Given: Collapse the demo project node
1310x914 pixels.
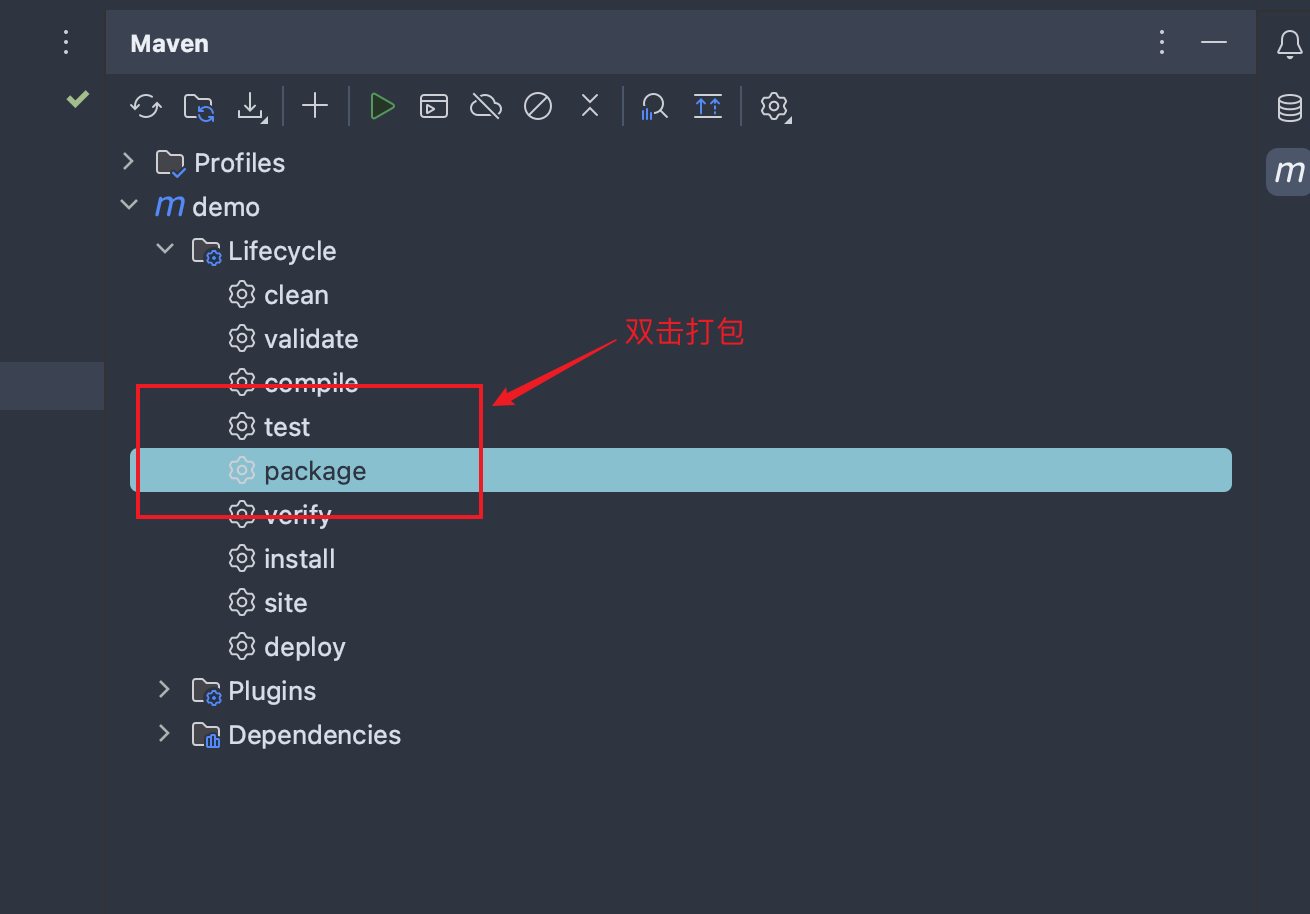Looking at the screenshot, I should coord(128,205).
